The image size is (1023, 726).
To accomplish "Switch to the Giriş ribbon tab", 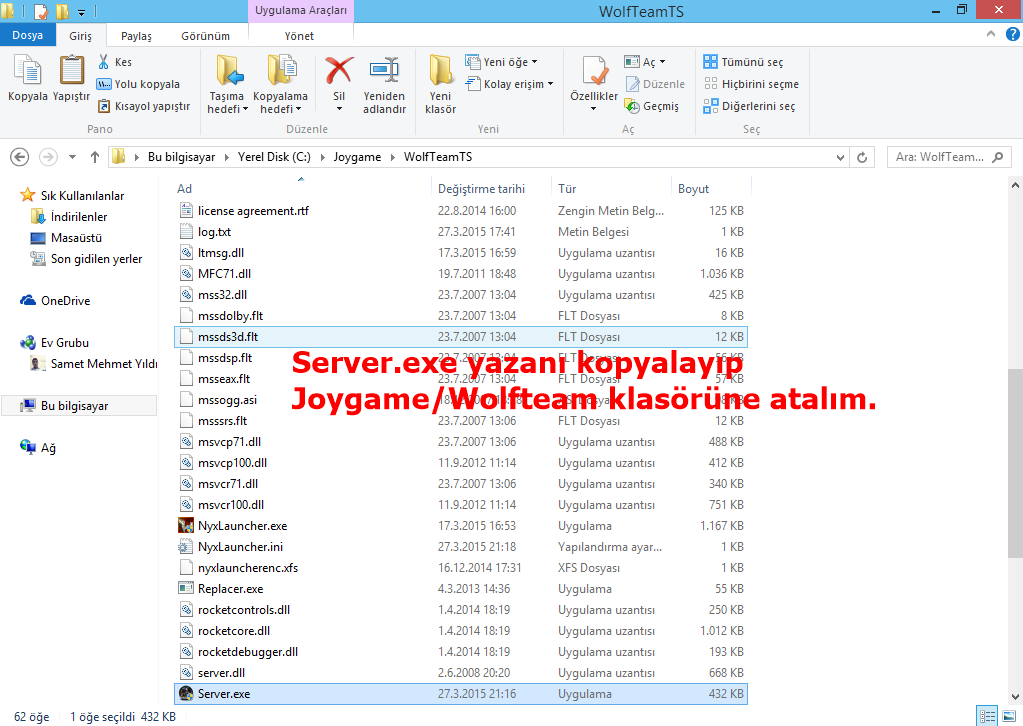I will (x=80, y=36).
